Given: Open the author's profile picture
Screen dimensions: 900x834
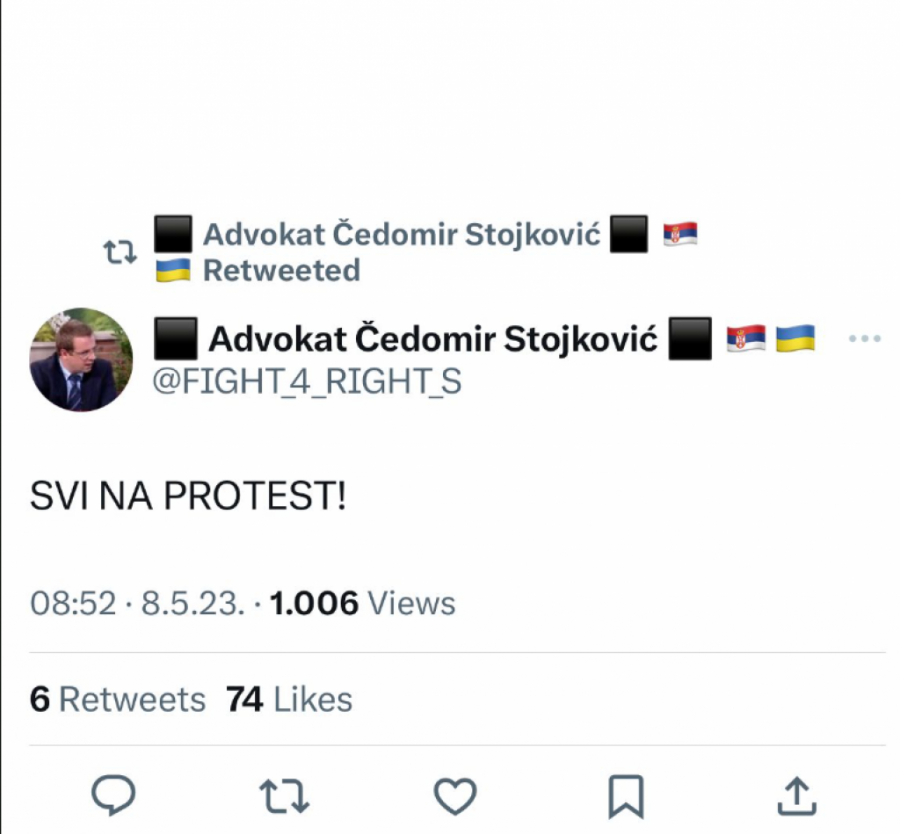Looking at the screenshot, I should click(x=81, y=359).
